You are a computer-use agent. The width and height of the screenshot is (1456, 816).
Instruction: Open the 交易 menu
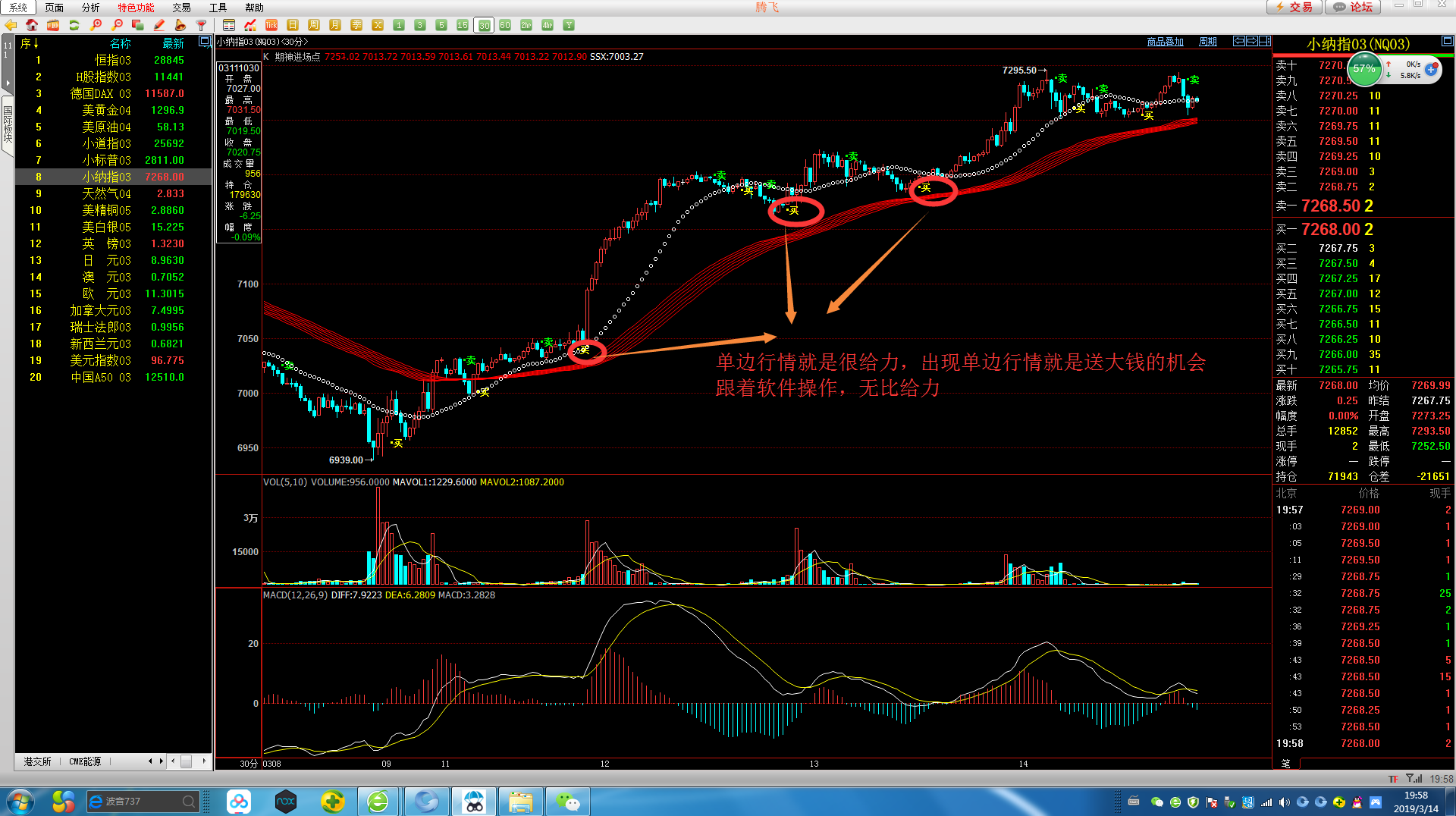point(182,8)
